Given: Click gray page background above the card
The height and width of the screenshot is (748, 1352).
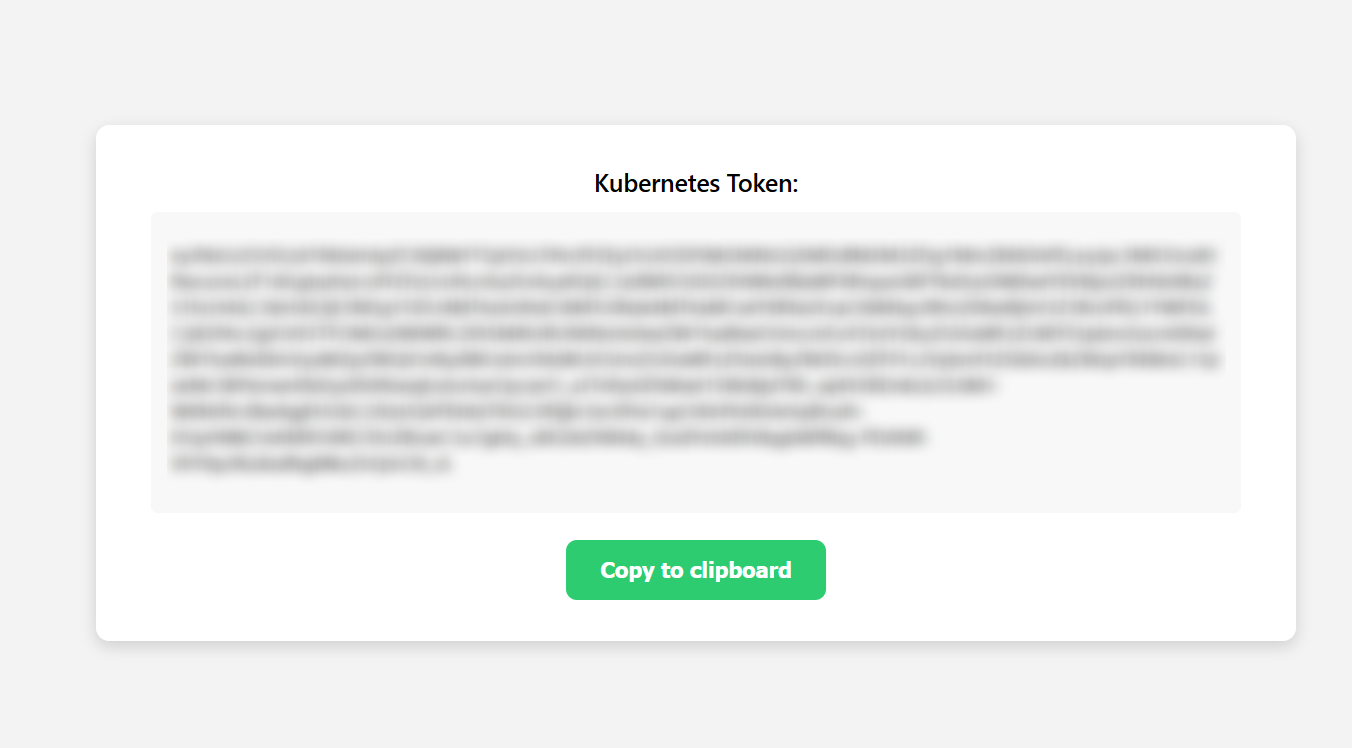Looking at the screenshot, I should 676,60.
